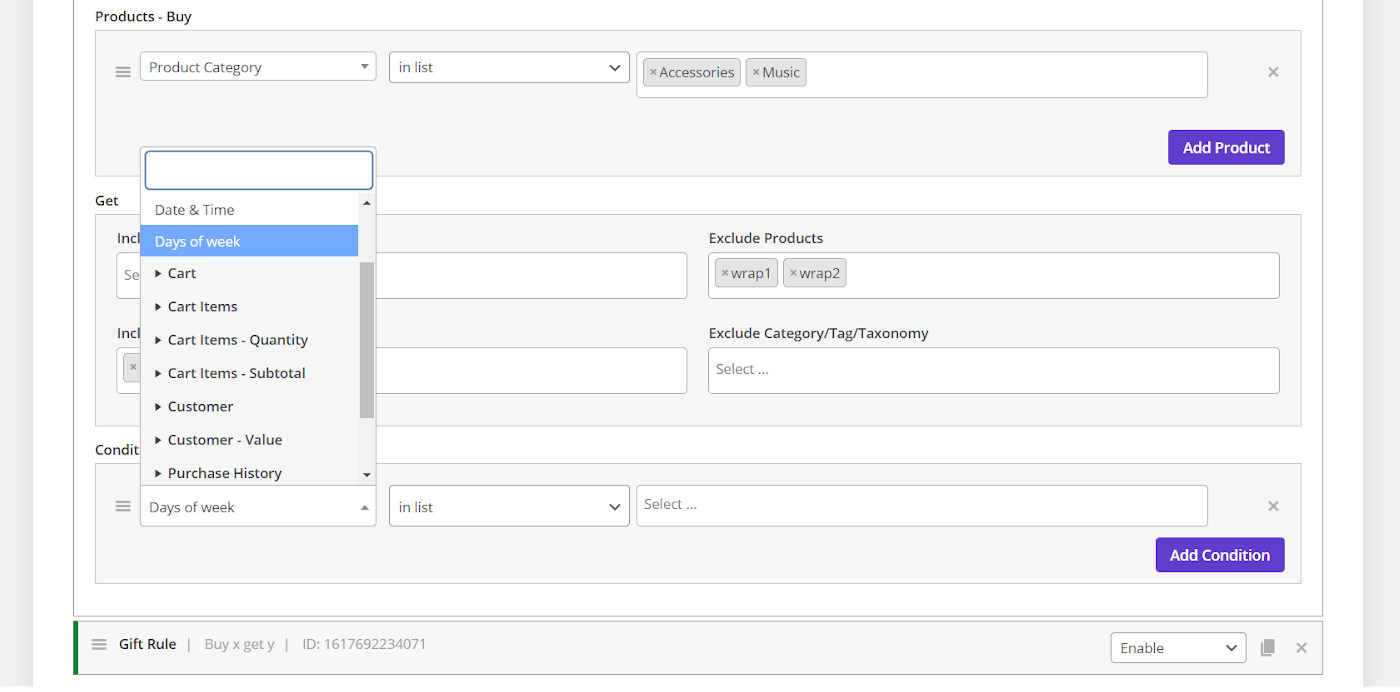
Task: Click drag handle of Gift Rule
Action: pyautogui.click(x=99, y=644)
